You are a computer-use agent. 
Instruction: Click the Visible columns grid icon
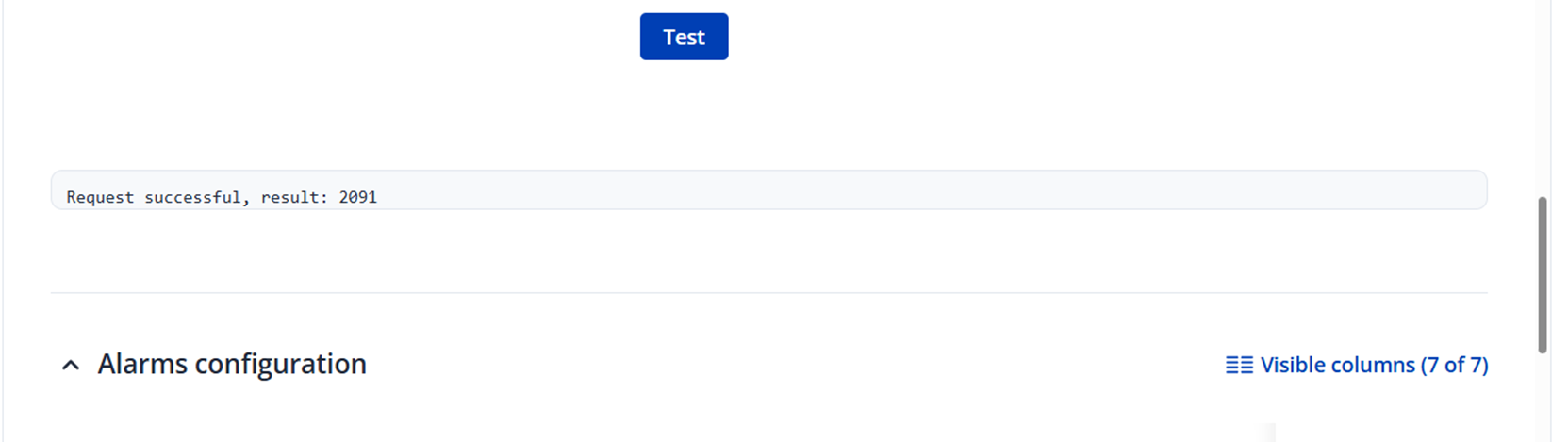click(1239, 365)
